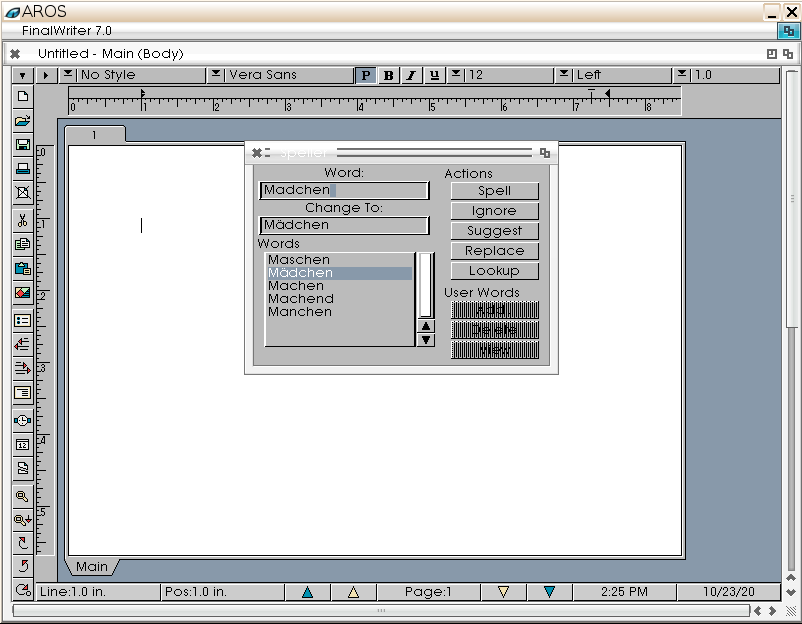Click the AROS screen depth gadget icon
Viewport: 802px width, 624px height.
[789, 31]
